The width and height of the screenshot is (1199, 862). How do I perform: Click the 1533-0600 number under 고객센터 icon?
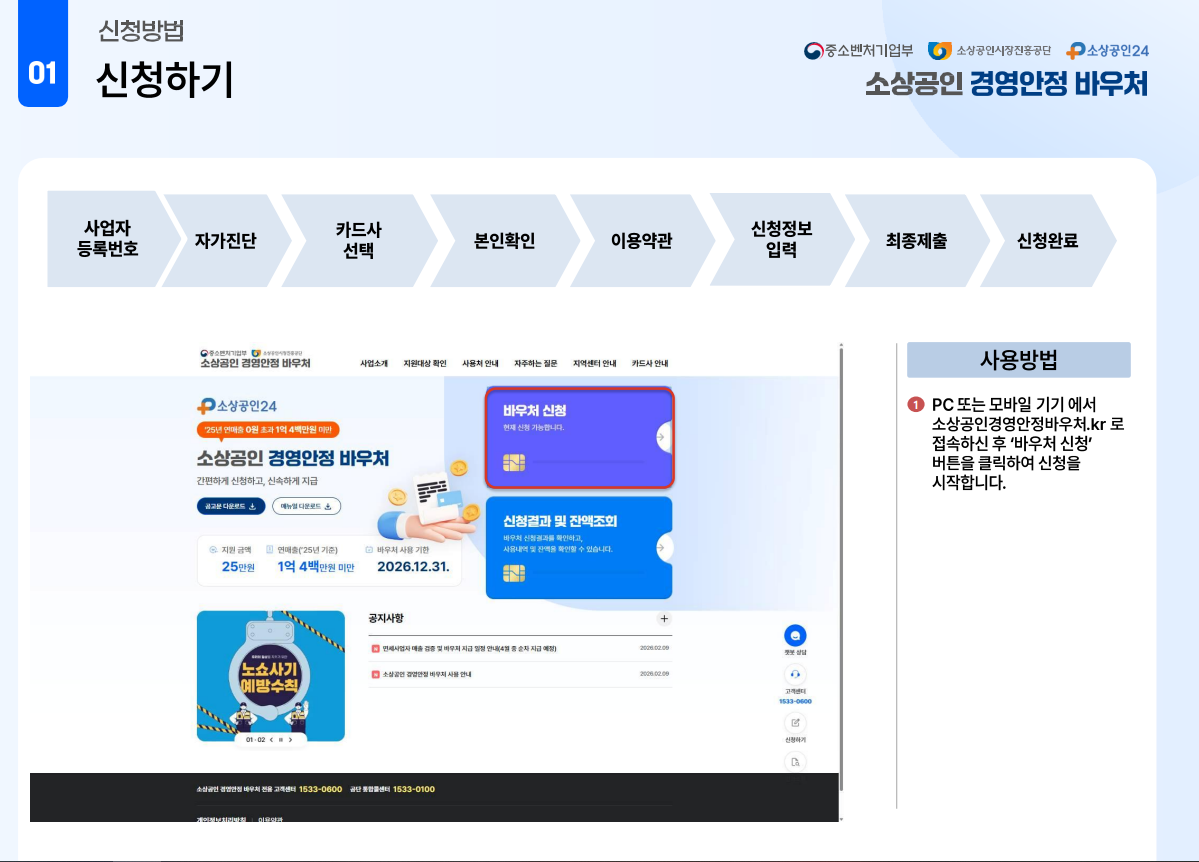point(795,701)
